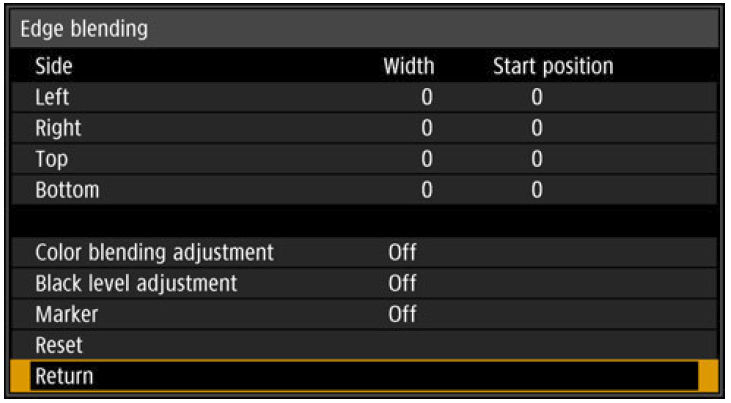Viewport: 731px width, 403px height.
Task: Select the Reset option
Action: point(58,346)
